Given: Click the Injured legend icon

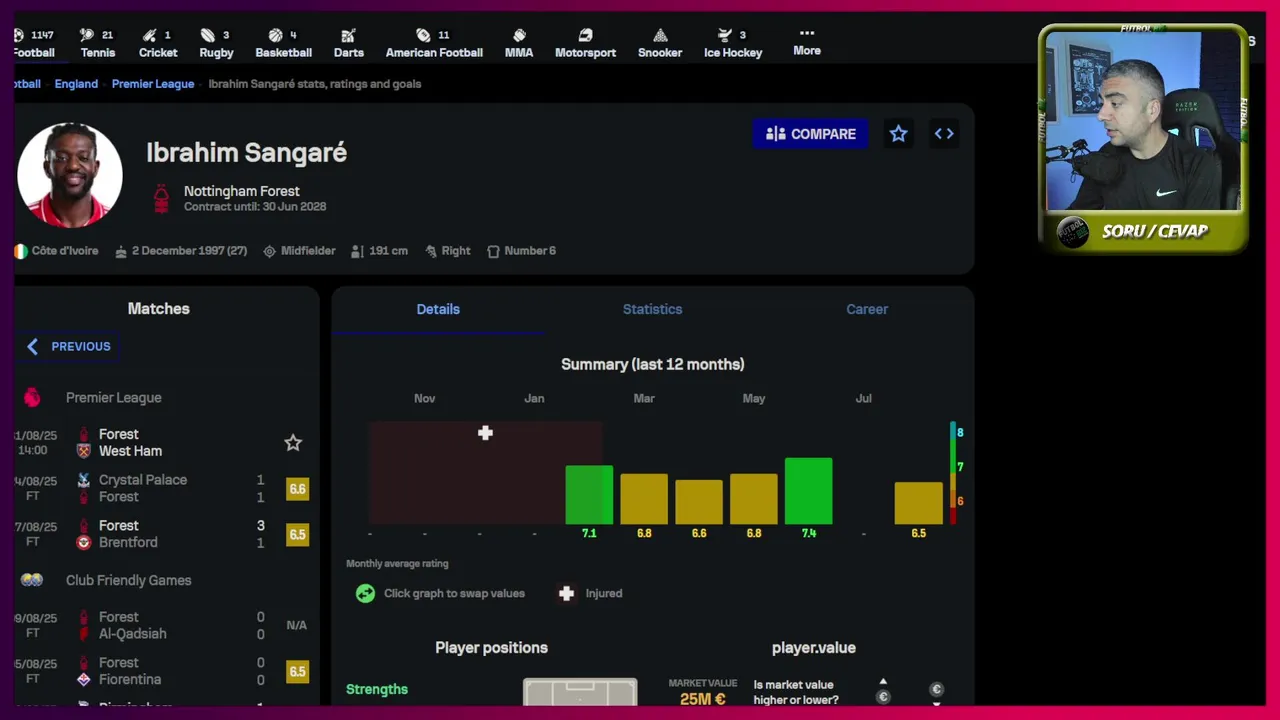Looking at the screenshot, I should click(566, 593).
